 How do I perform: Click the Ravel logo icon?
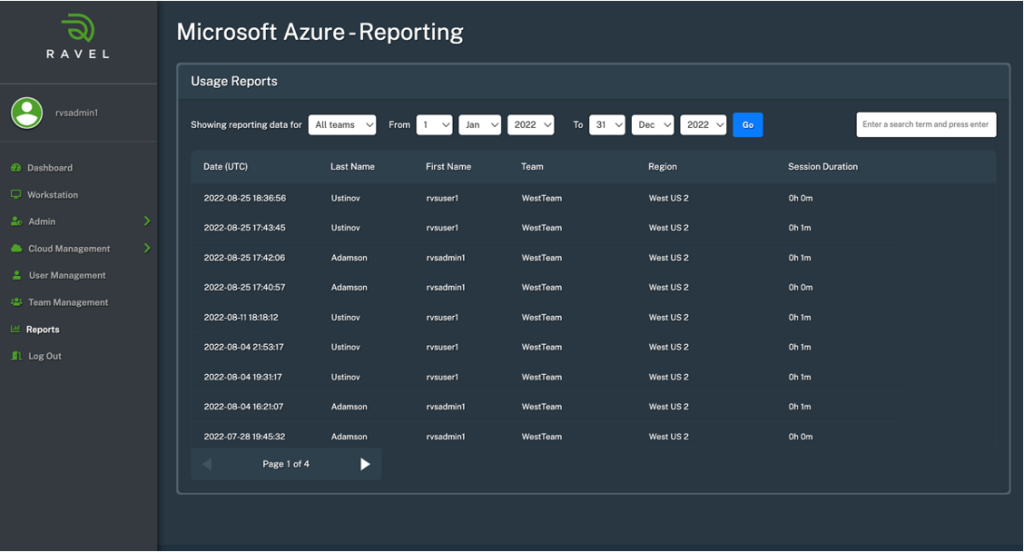pos(78,27)
